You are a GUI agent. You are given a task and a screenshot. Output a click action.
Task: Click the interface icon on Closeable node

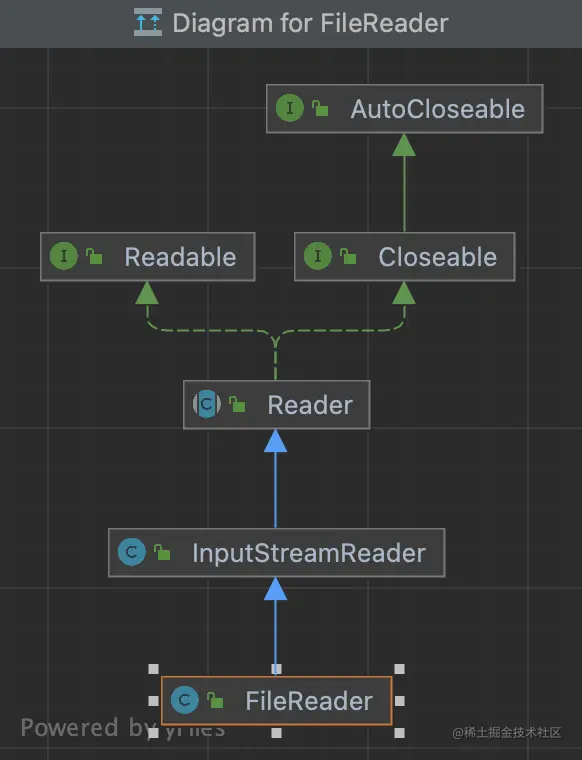tap(318, 255)
